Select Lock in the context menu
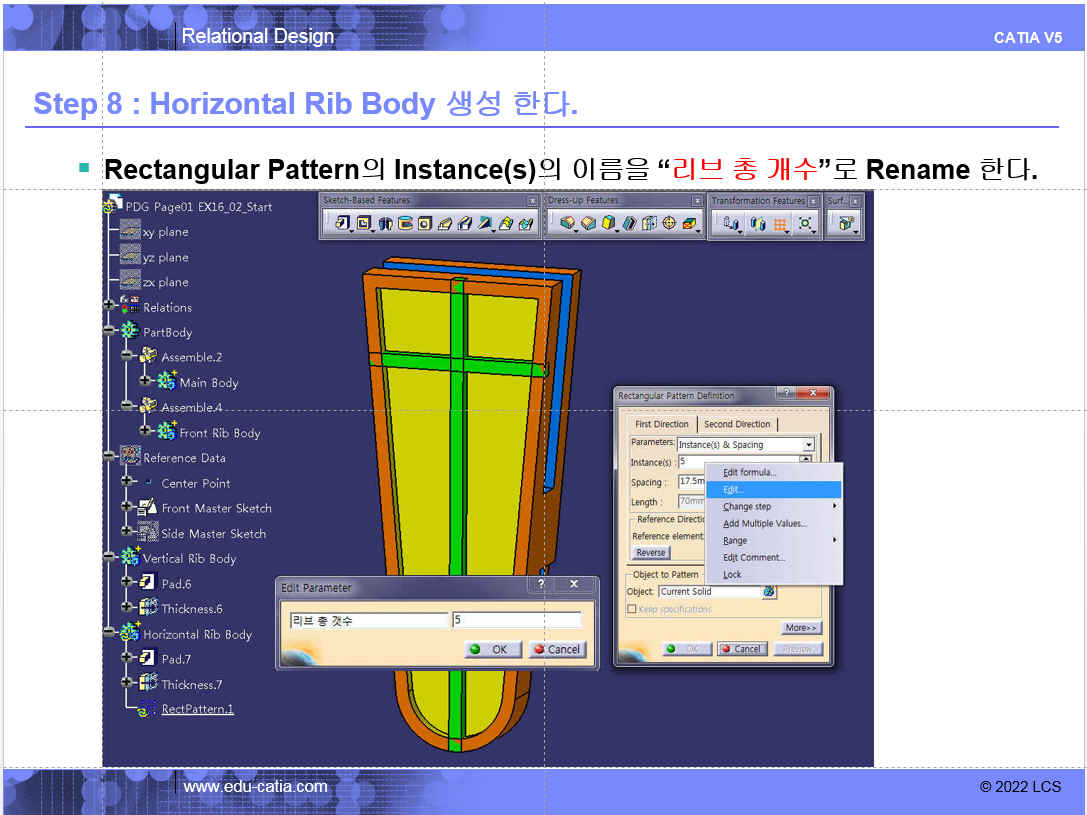Screen dimensions: 1087x815 coord(733,575)
